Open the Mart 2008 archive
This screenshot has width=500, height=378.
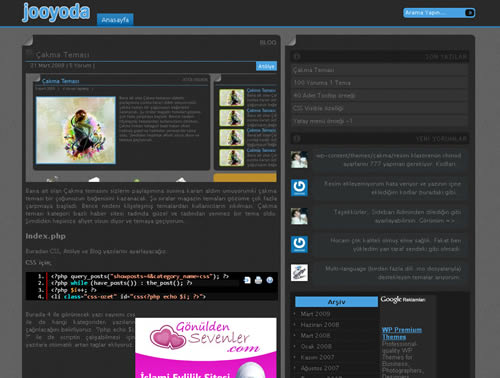tap(315, 335)
